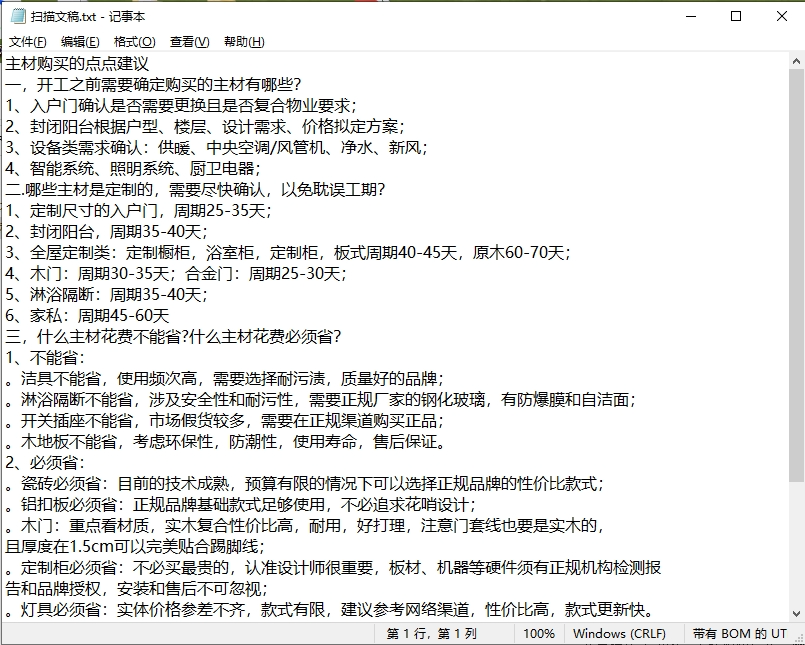
Task: Click the Windows (CRLF) line-ending indicator
Action: tap(621, 633)
